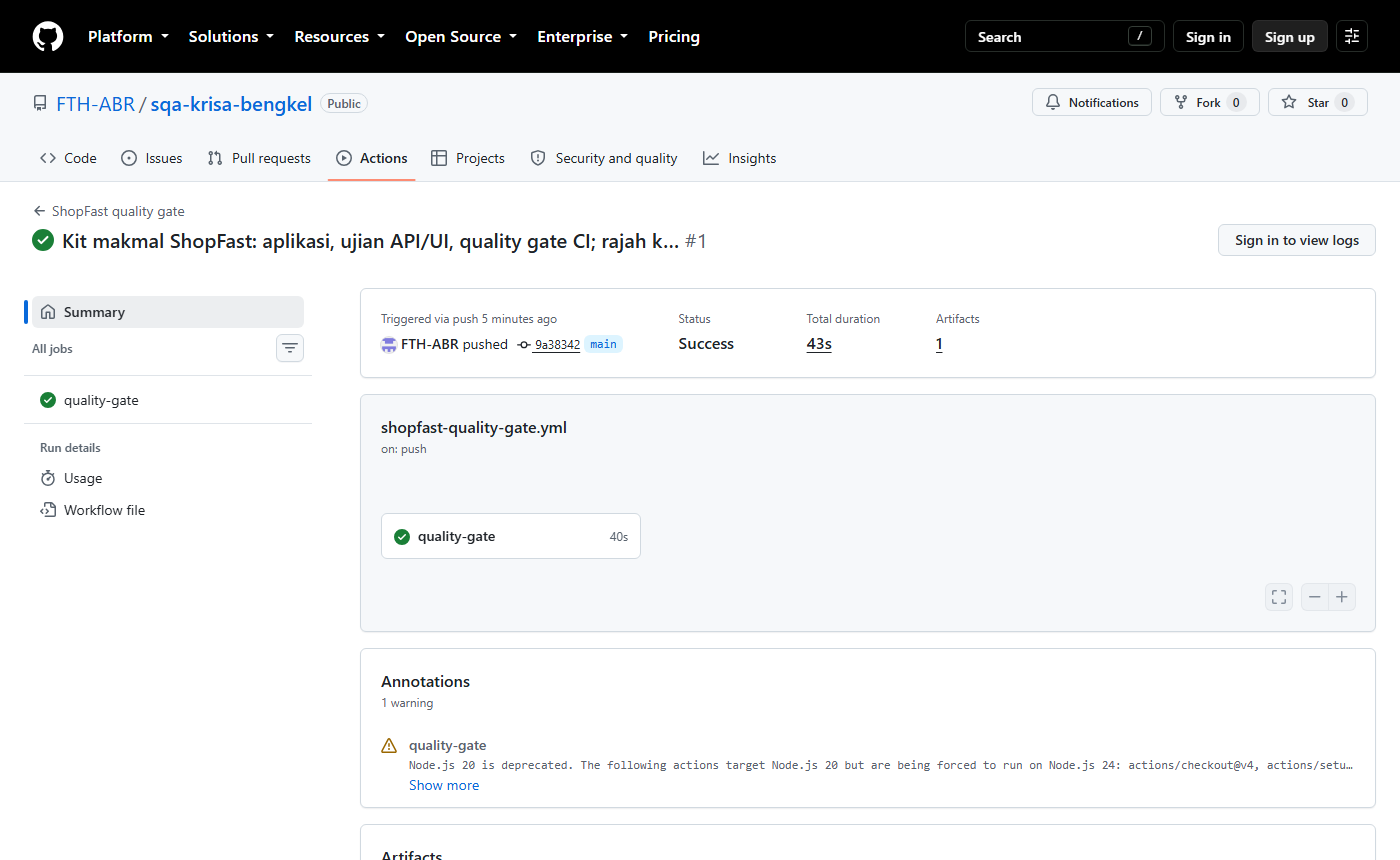The width and height of the screenshot is (1400, 860).
Task: Click the 43s total duration link
Action: coord(819,344)
